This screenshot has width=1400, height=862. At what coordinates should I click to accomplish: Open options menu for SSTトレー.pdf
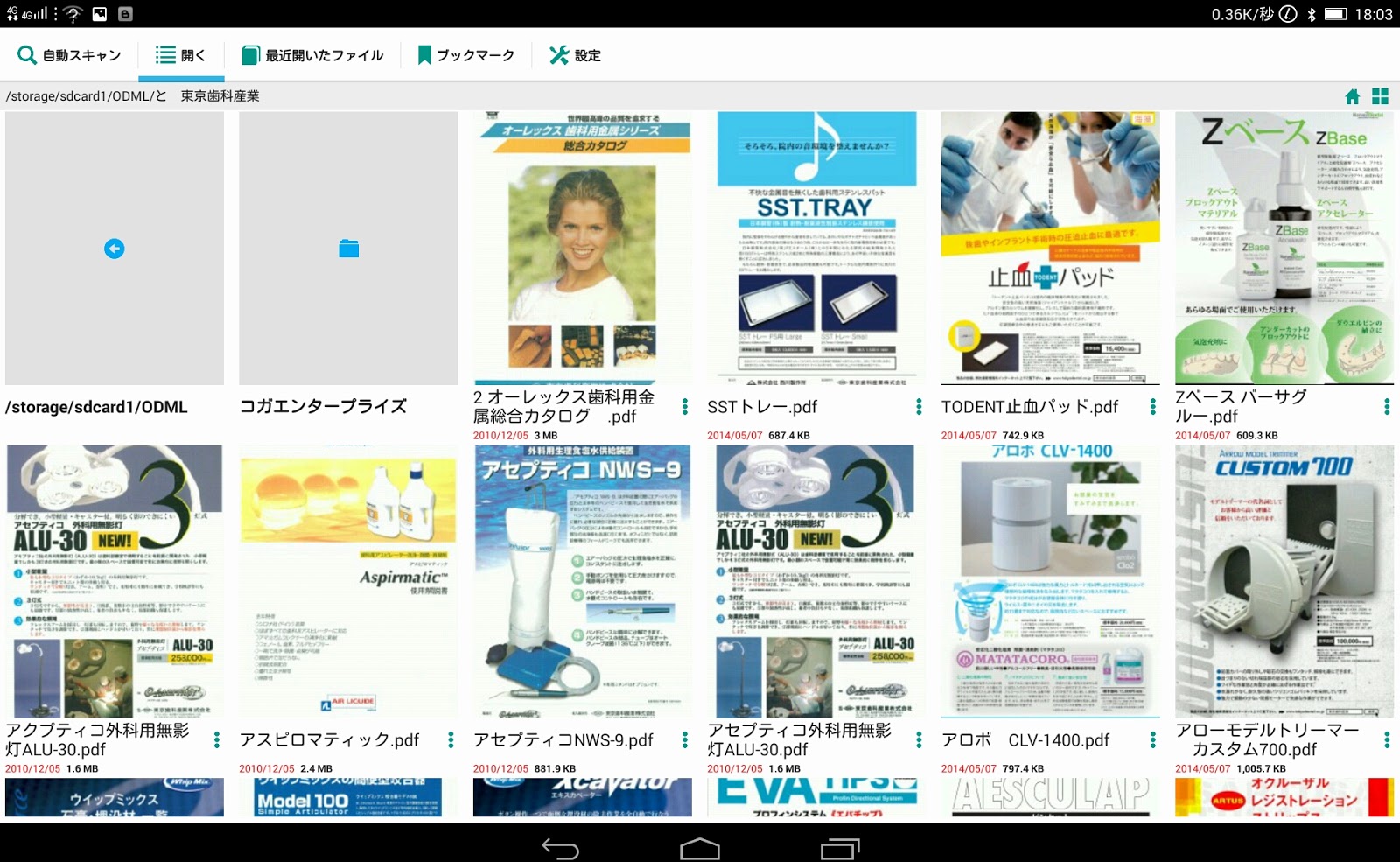919,407
